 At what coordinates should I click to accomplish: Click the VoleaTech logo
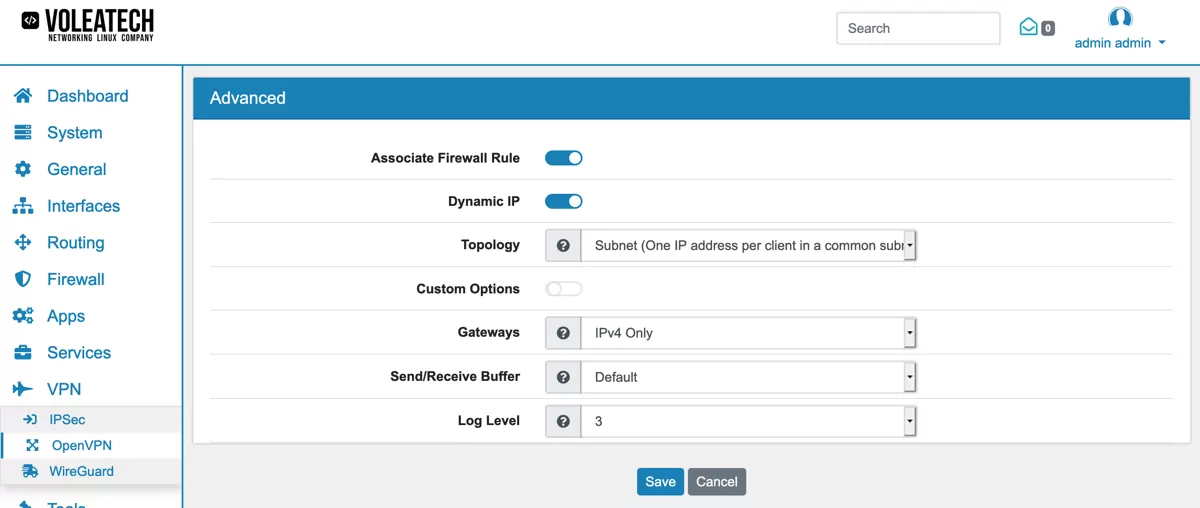coord(88,24)
